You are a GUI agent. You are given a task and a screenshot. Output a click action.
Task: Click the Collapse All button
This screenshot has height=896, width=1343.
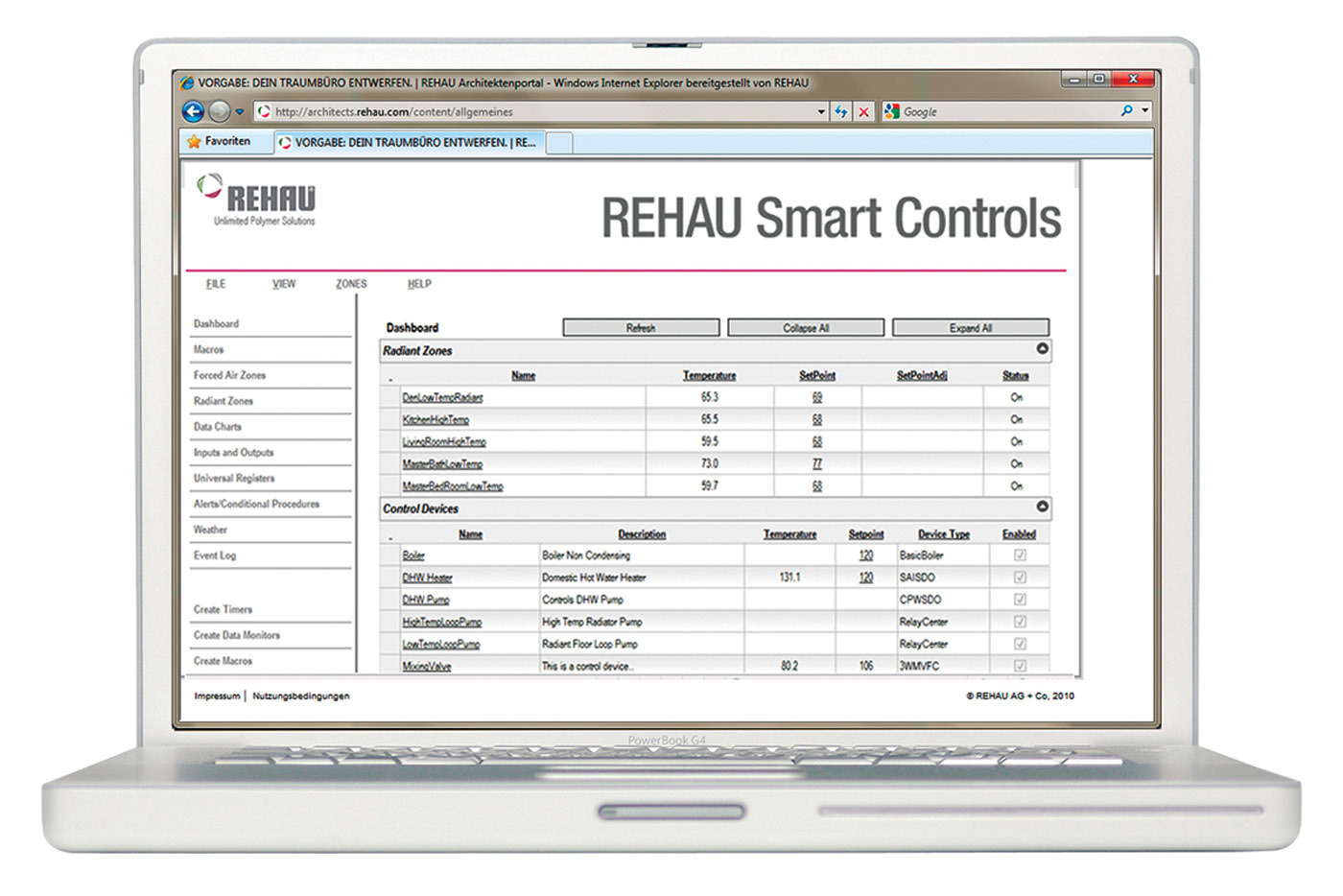[x=806, y=328]
